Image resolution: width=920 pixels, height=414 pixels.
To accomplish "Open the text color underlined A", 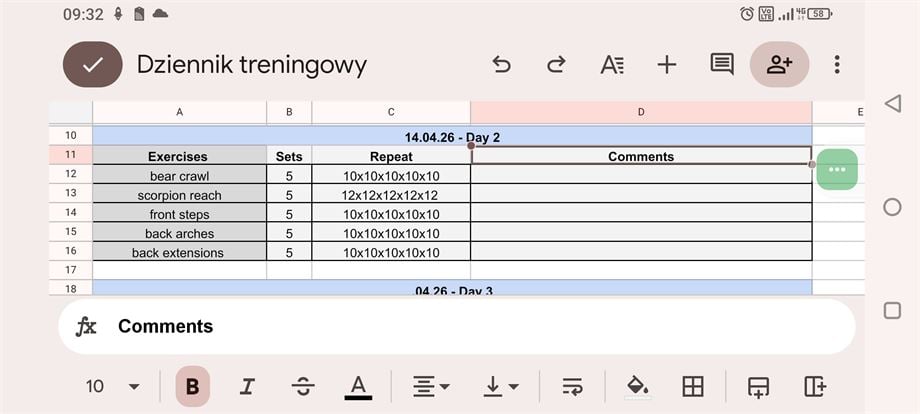I will 358,387.
